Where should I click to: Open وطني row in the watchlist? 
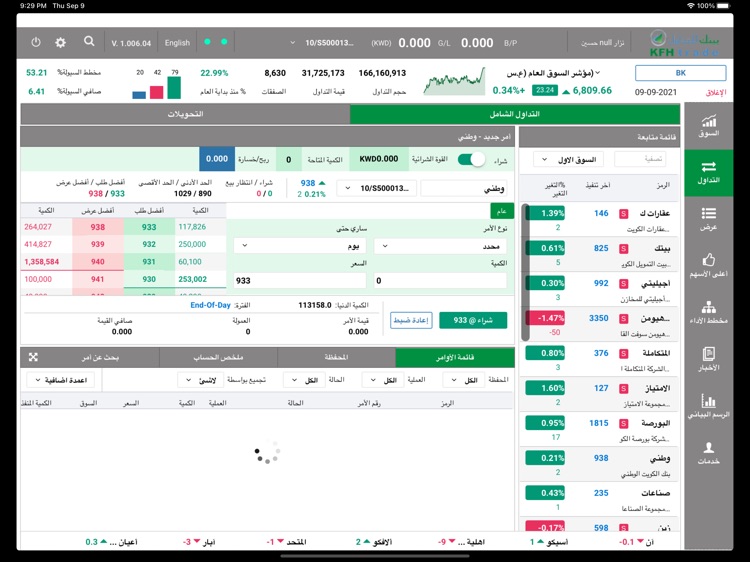coord(598,465)
